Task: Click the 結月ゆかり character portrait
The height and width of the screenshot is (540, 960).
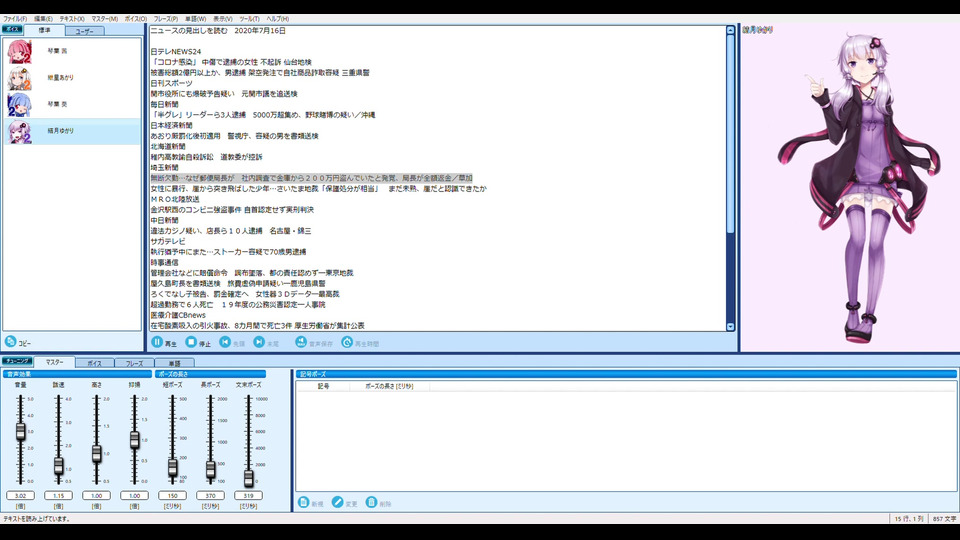Action: pos(858,187)
